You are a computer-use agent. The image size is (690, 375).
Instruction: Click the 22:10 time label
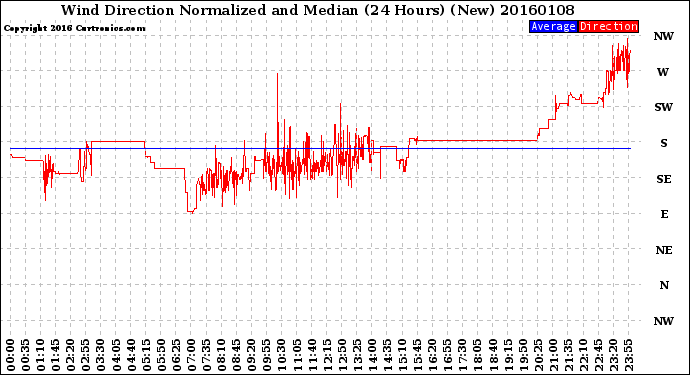point(583,355)
